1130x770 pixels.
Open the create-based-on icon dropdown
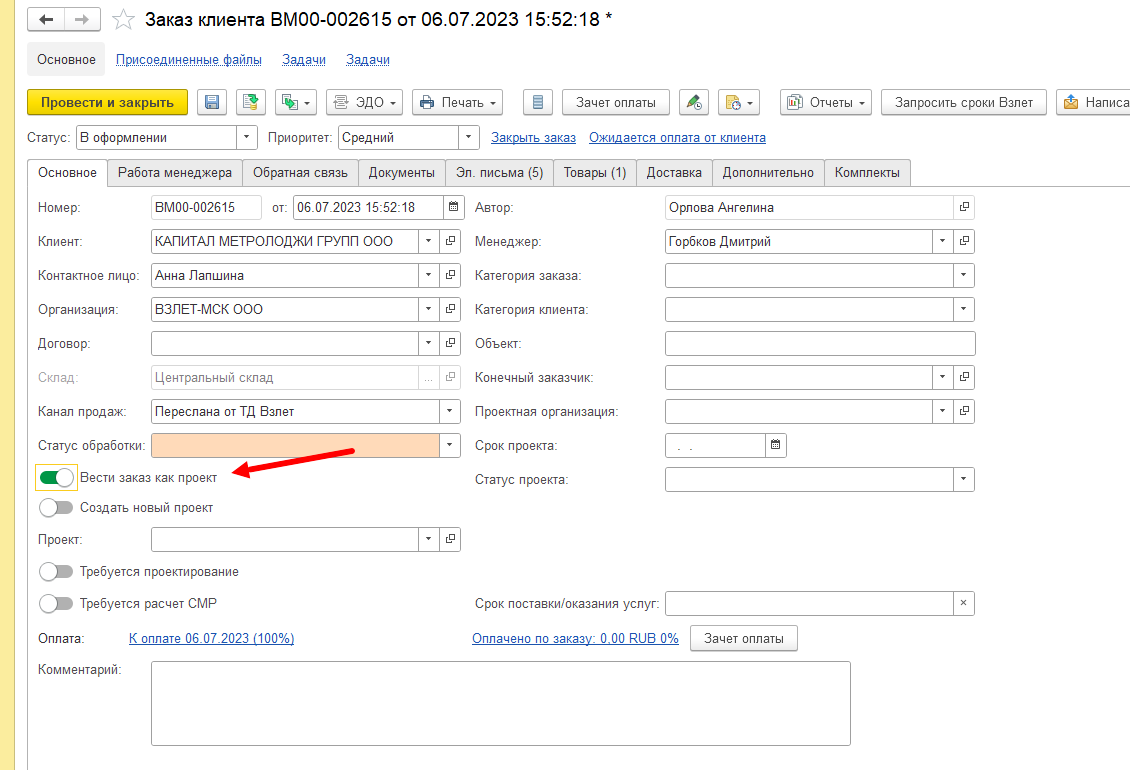coord(295,102)
